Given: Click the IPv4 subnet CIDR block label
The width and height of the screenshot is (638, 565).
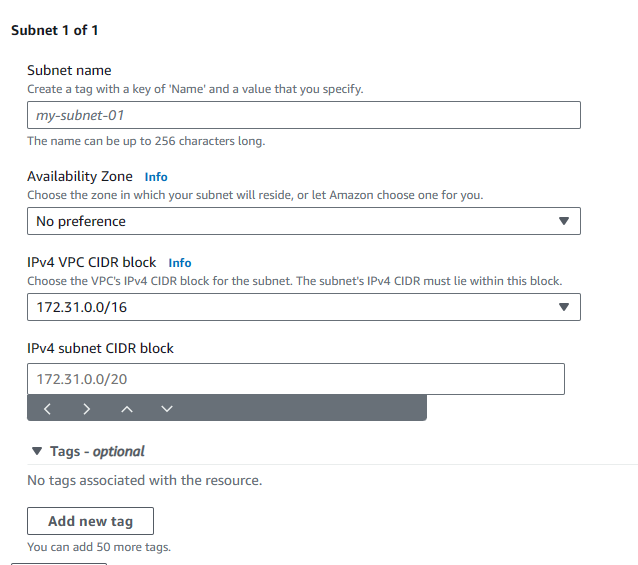Looking at the screenshot, I should tap(100, 348).
